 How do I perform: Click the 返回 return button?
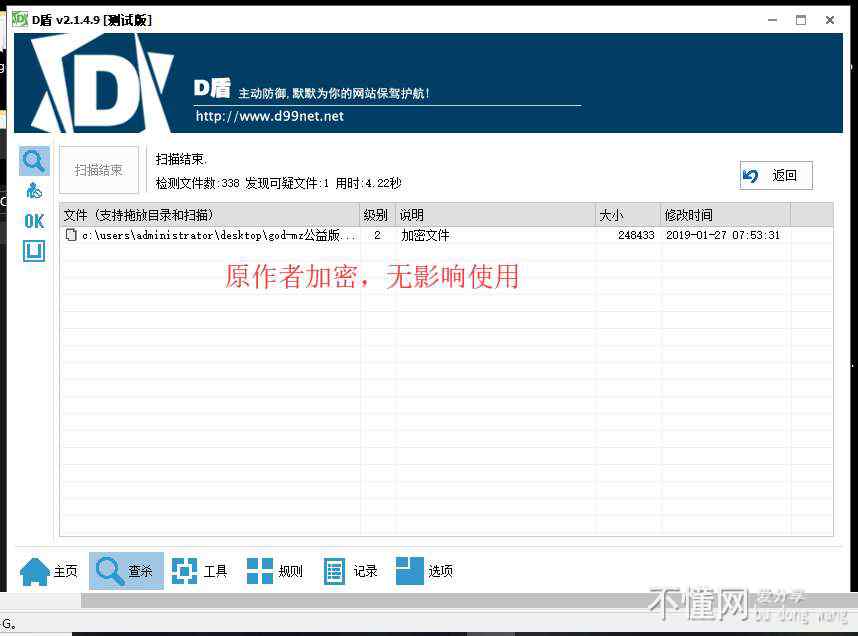[x=776, y=175]
